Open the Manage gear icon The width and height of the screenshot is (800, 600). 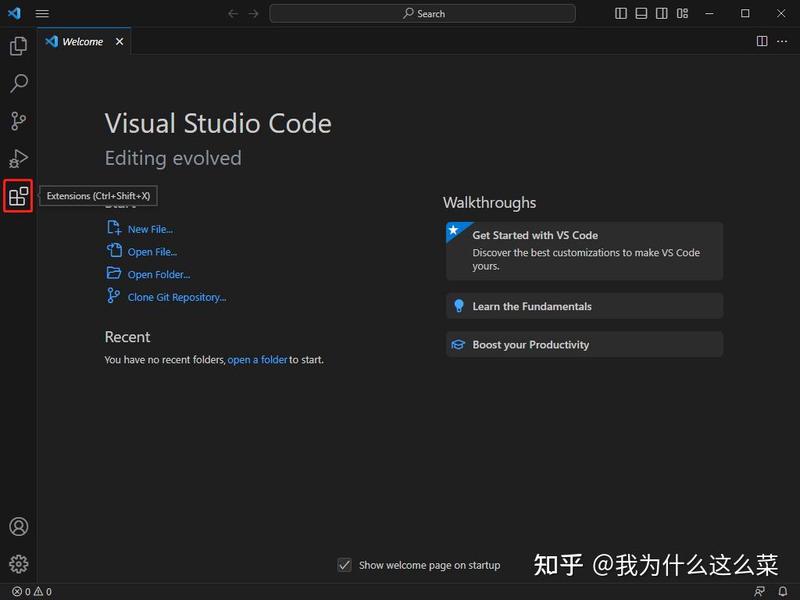click(19, 564)
